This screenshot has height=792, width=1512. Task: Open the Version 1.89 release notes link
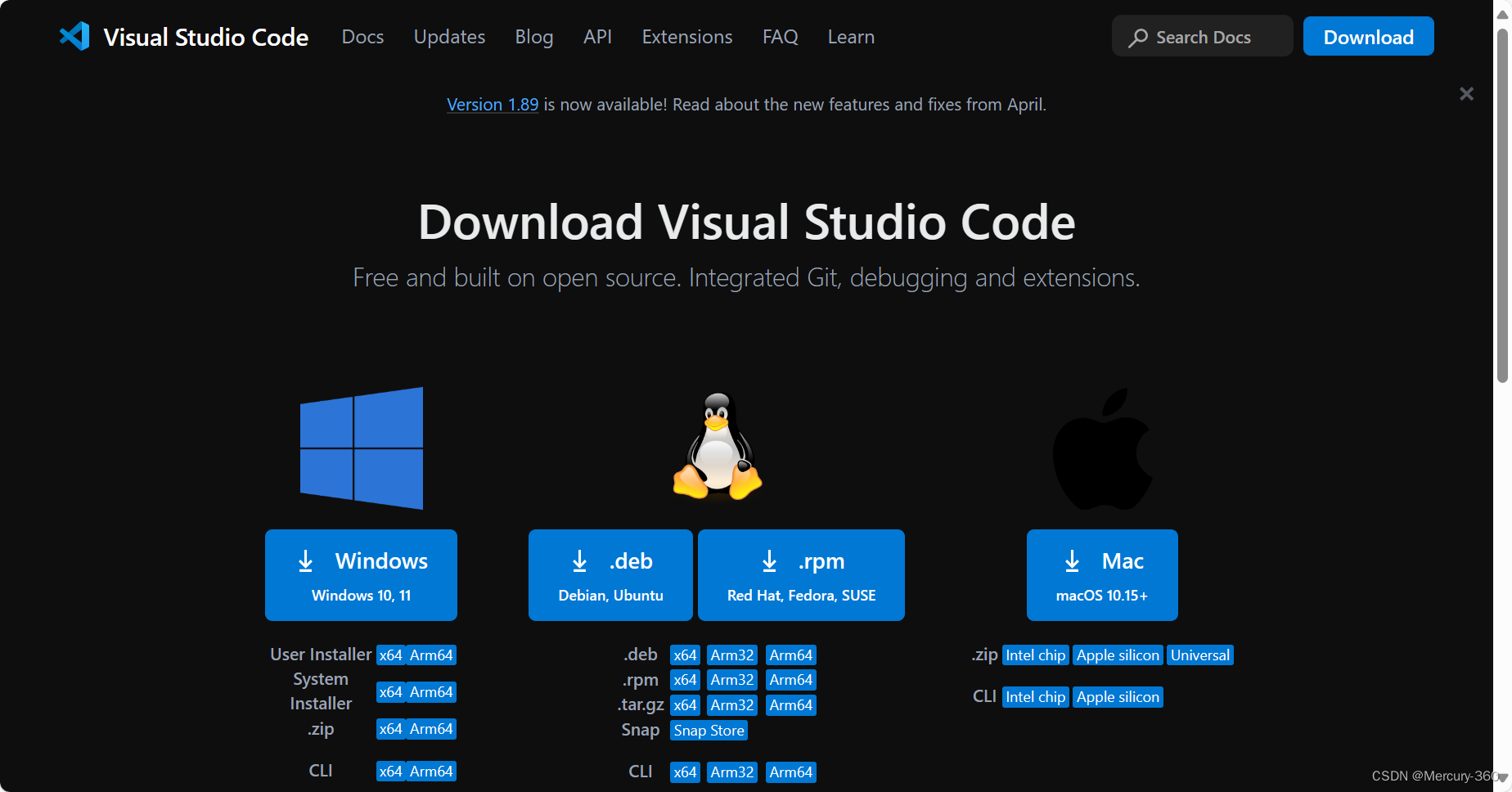pos(492,104)
